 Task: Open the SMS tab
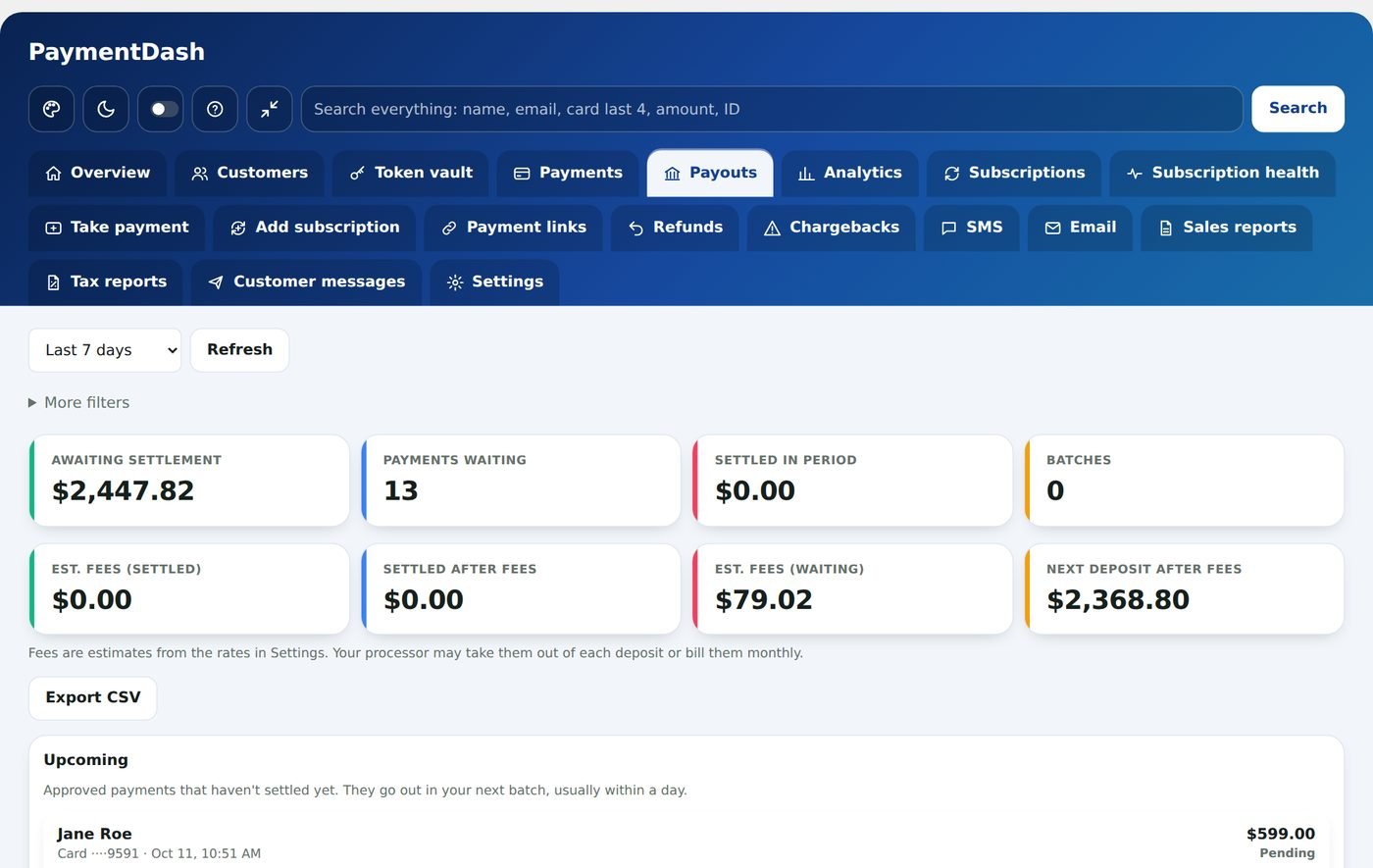pyautogui.click(x=972, y=228)
